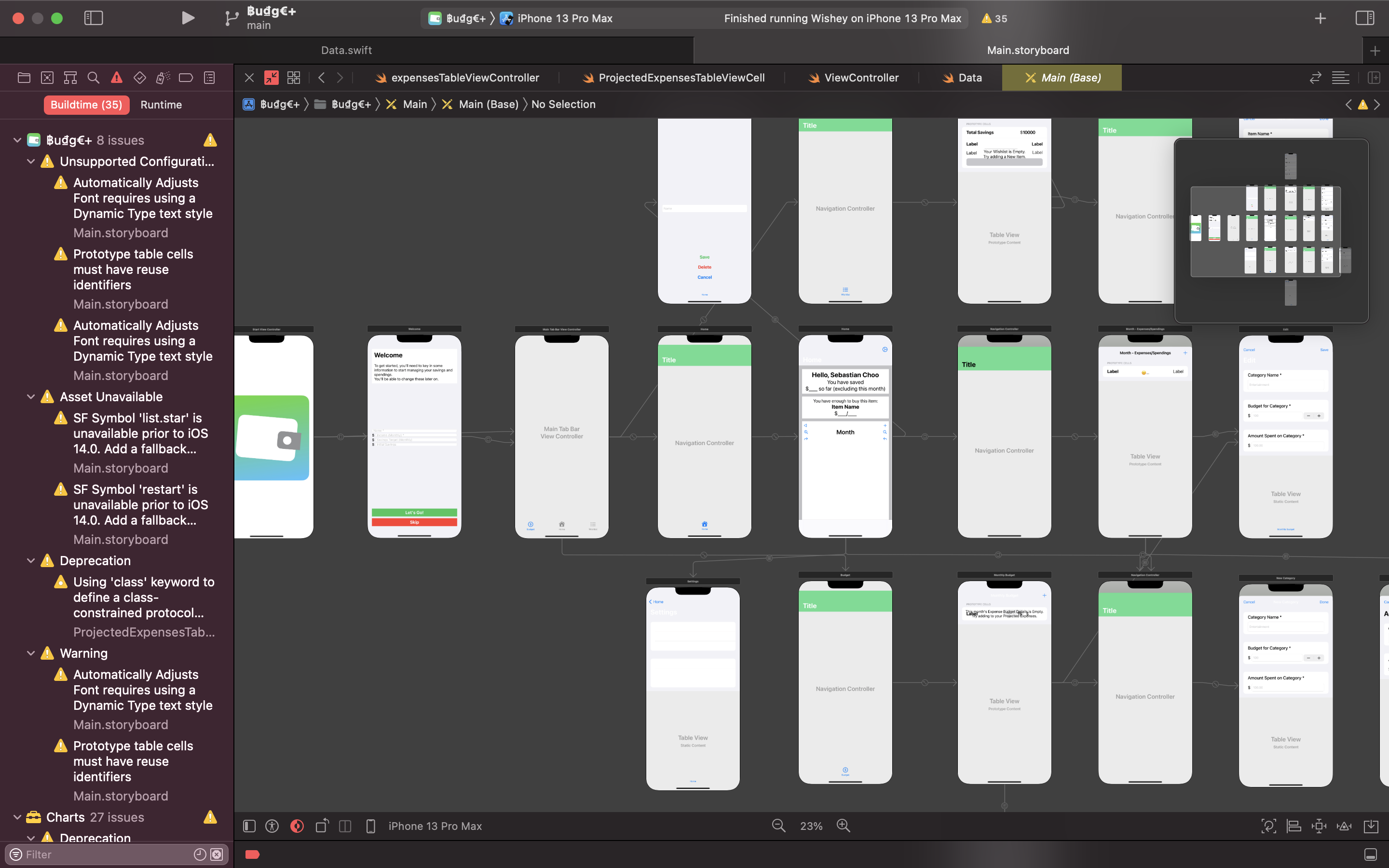Image resolution: width=1389 pixels, height=868 pixels.
Task: Switch to the Runtime issues tab
Action: click(x=161, y=105)
